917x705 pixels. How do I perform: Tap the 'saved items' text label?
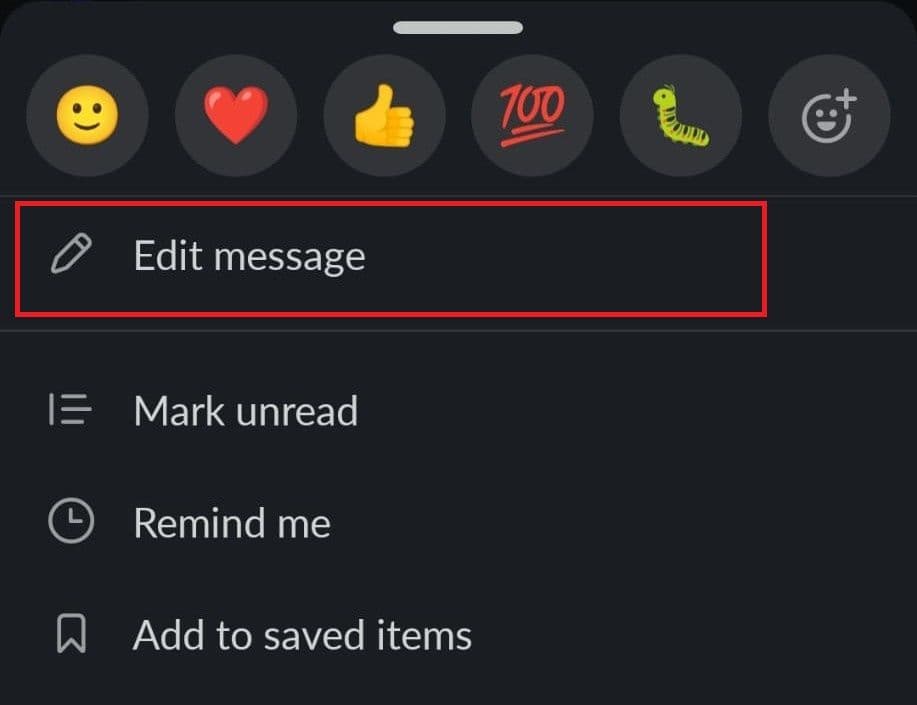coord(368,635)
